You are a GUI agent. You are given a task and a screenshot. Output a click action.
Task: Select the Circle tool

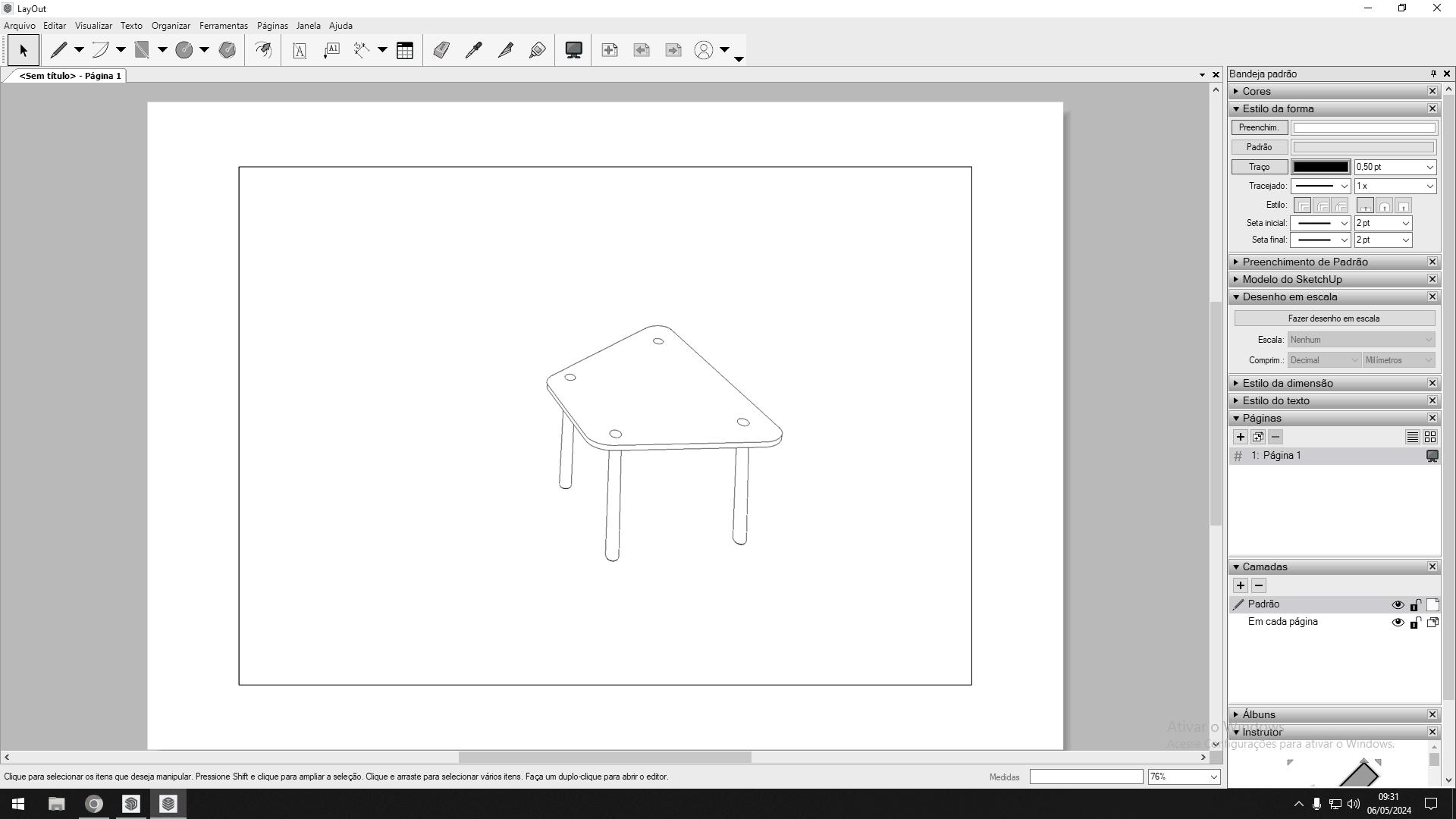pyautogui.click(x=184, y=50)
